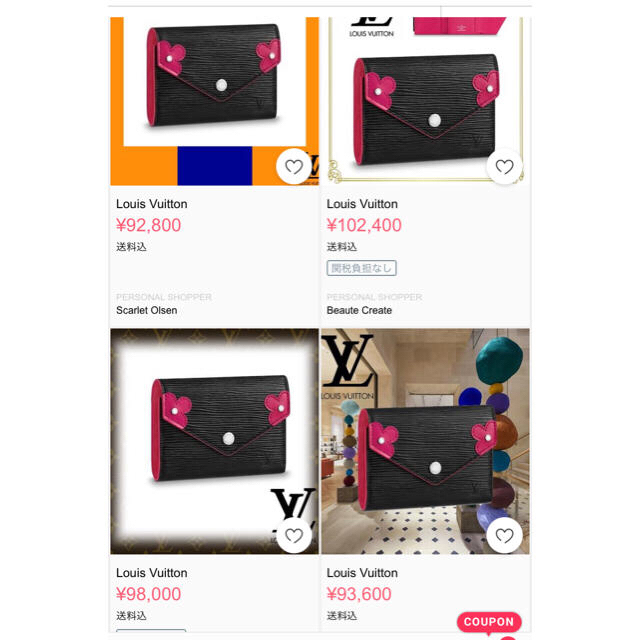Open the store-interior wallet product image

[425, 441]
